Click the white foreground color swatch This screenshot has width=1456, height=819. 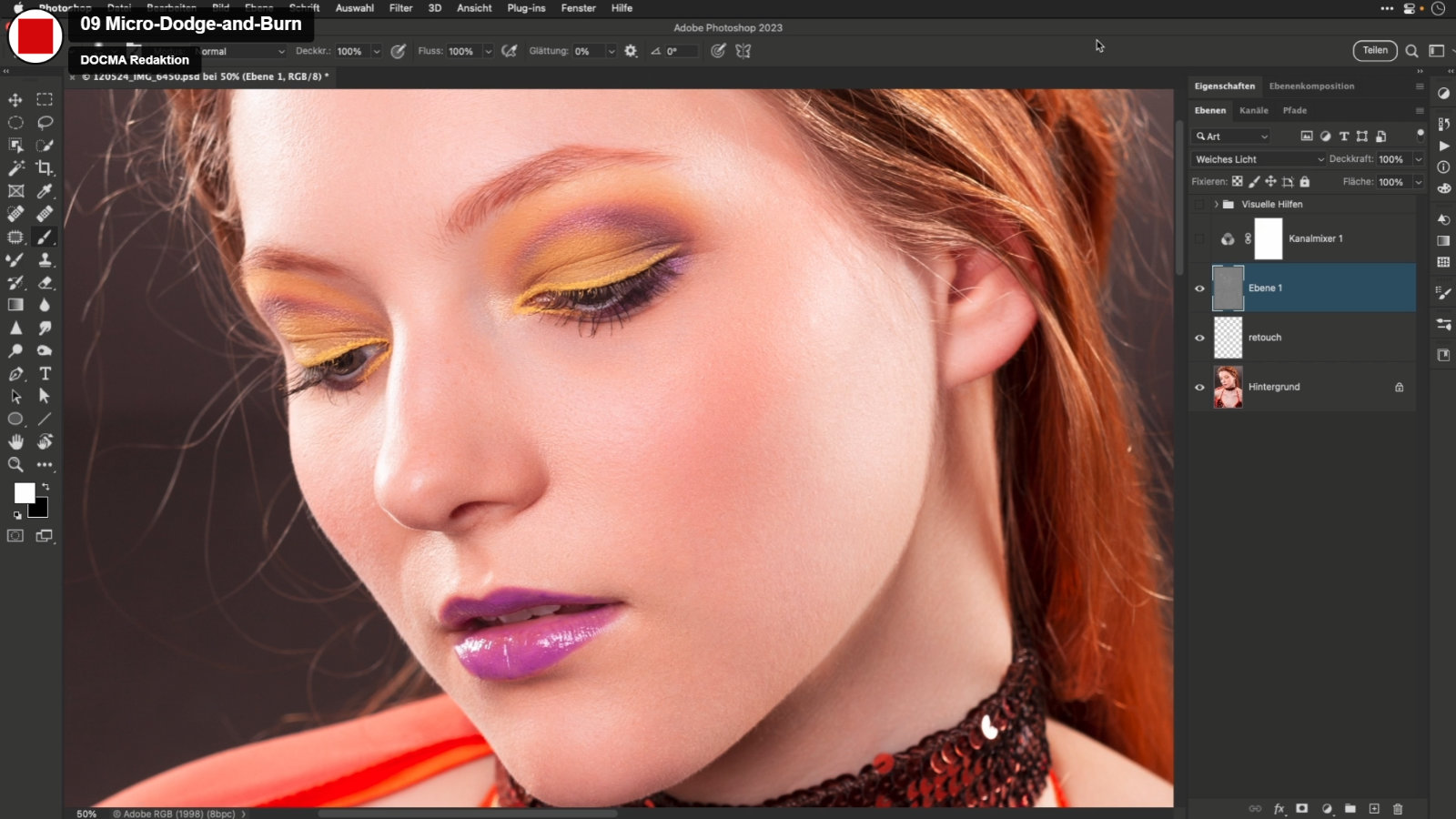pyautogui.click(x=24, y=492)
